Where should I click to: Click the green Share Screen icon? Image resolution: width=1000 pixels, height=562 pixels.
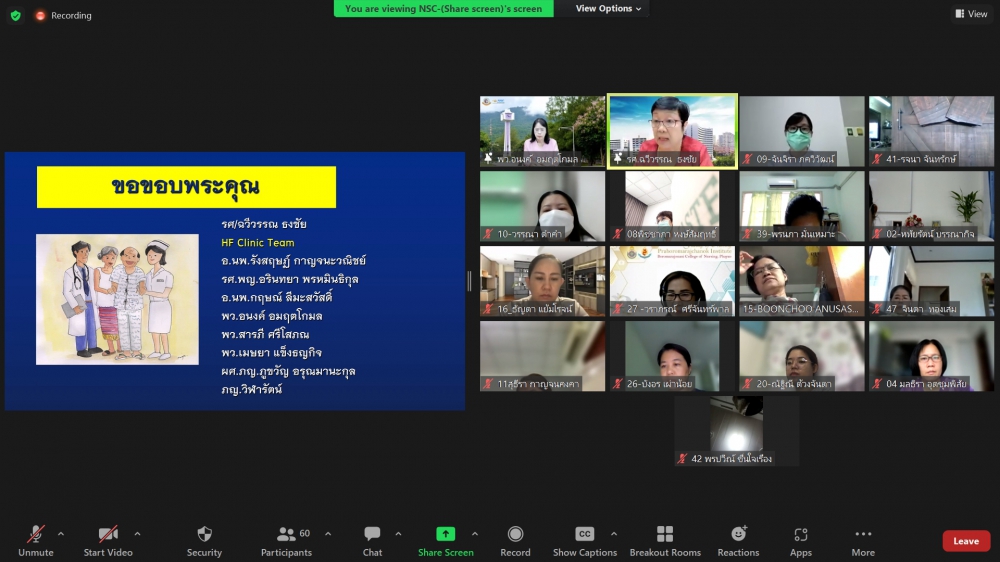click(446, 535)
